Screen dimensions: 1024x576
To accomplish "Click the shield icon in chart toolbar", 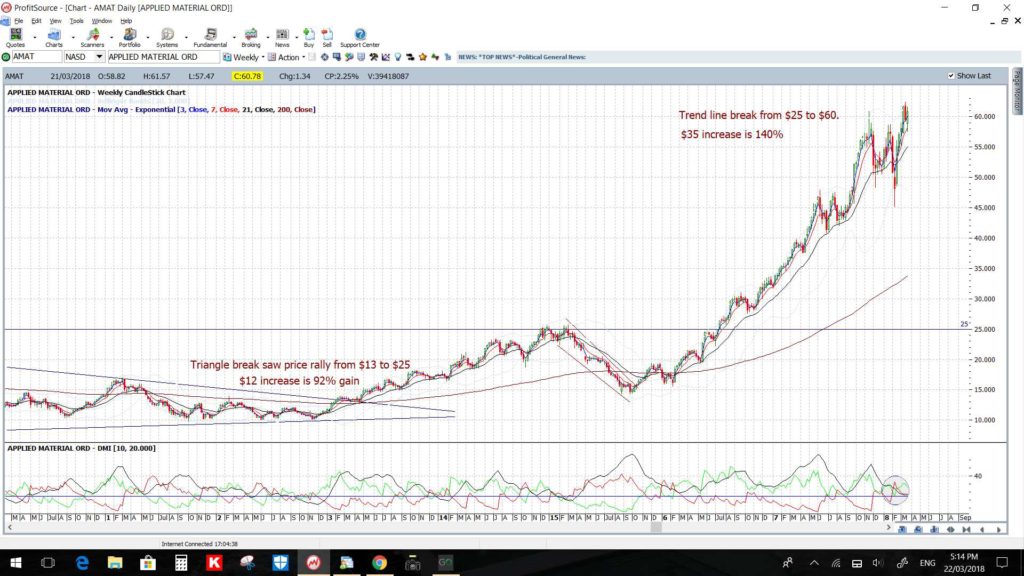I will [361, 57].
